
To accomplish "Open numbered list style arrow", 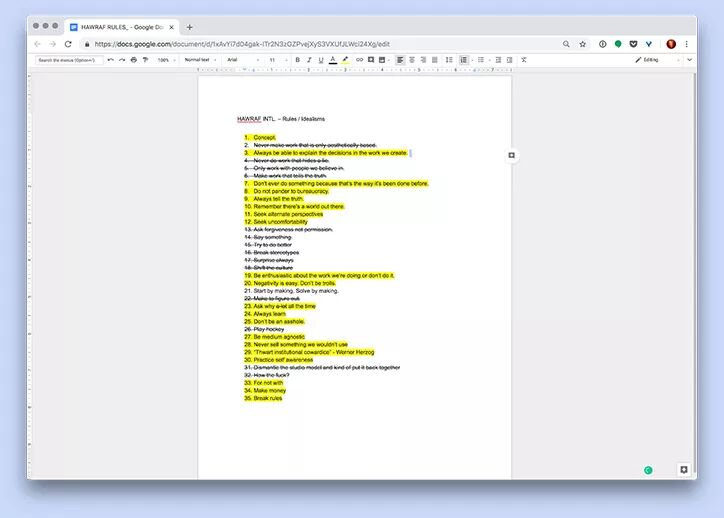I will pos(472,60).
